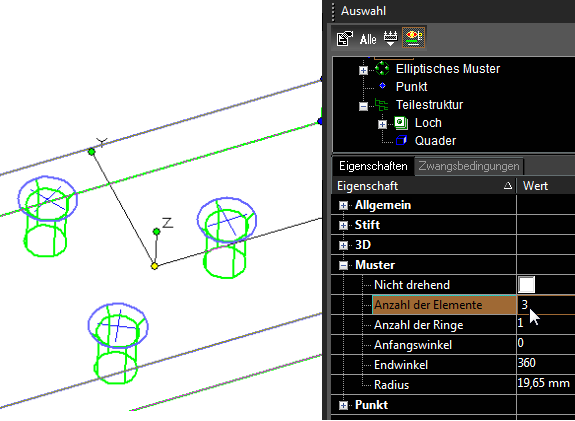Select the Quader tree entry
The image size is (575, 421).
tap(435, 141)
